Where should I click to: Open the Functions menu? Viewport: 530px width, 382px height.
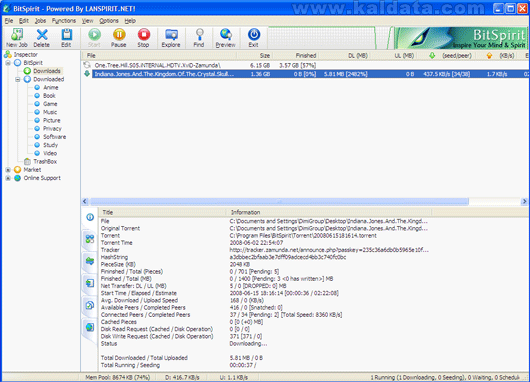point(64,21)
